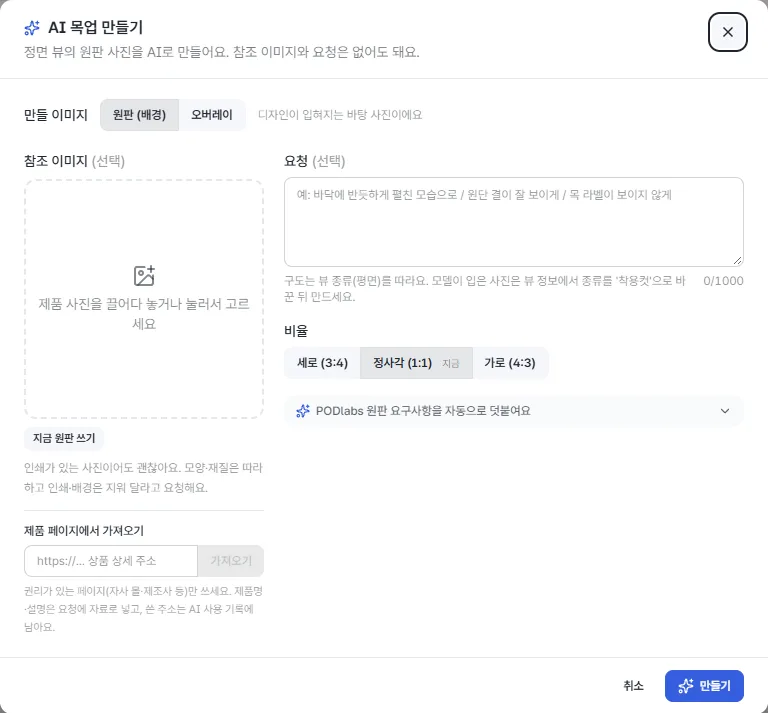Close the AI 목업 만들기 dialog
The image size is (768, 713).
click(x=727, y=32)
